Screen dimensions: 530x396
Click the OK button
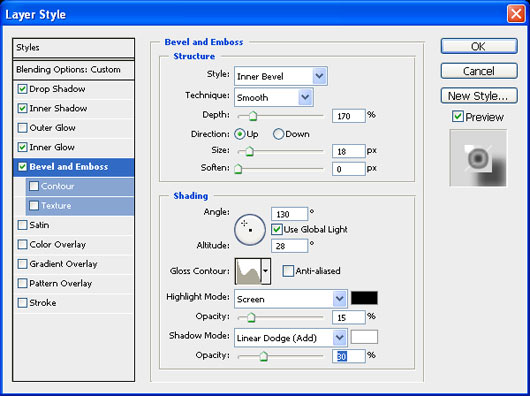[x=479, y=46]
